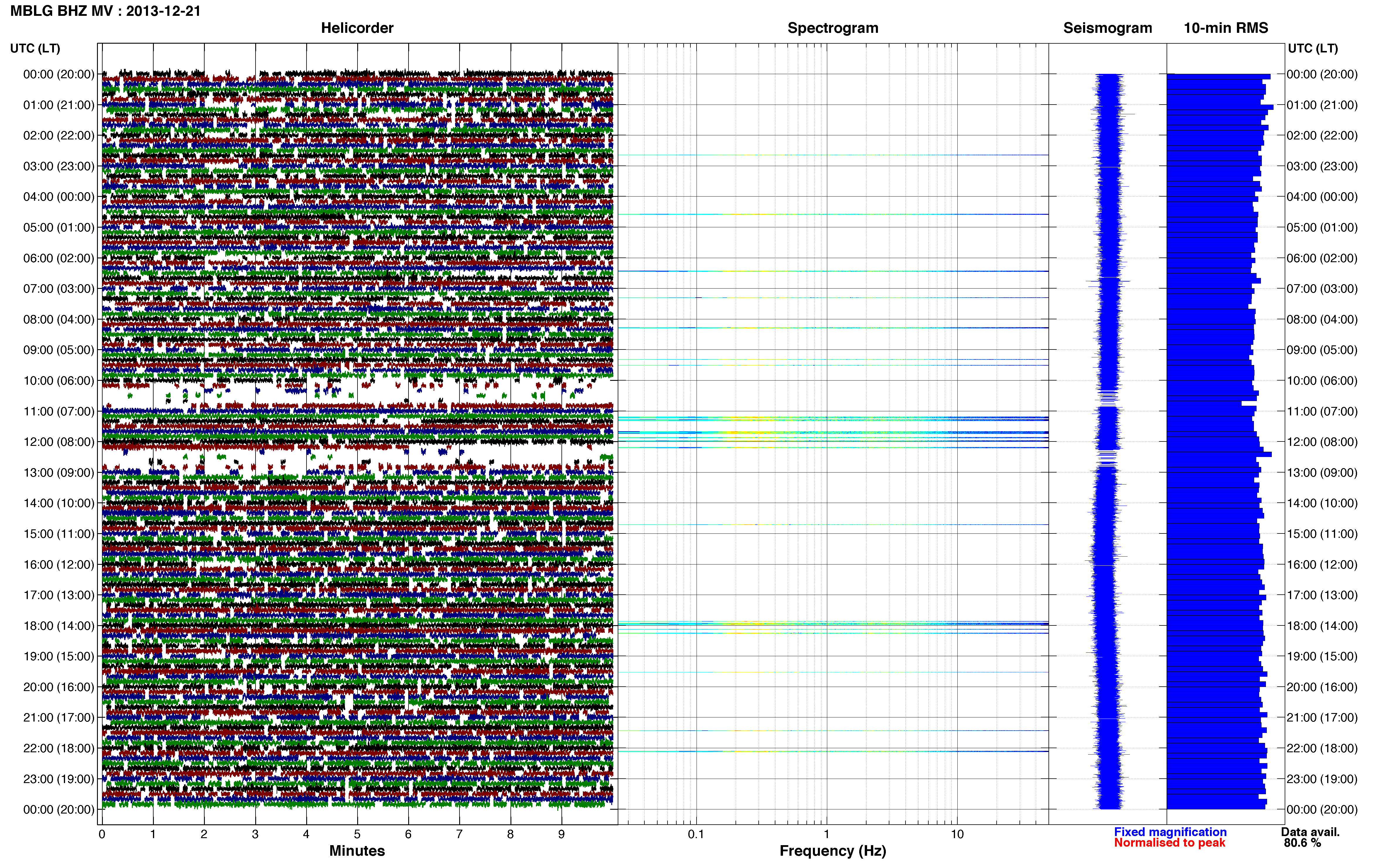Click "18:00 (14:00)" on the left time axis
1389x868 pixels.
pos(59,626)
